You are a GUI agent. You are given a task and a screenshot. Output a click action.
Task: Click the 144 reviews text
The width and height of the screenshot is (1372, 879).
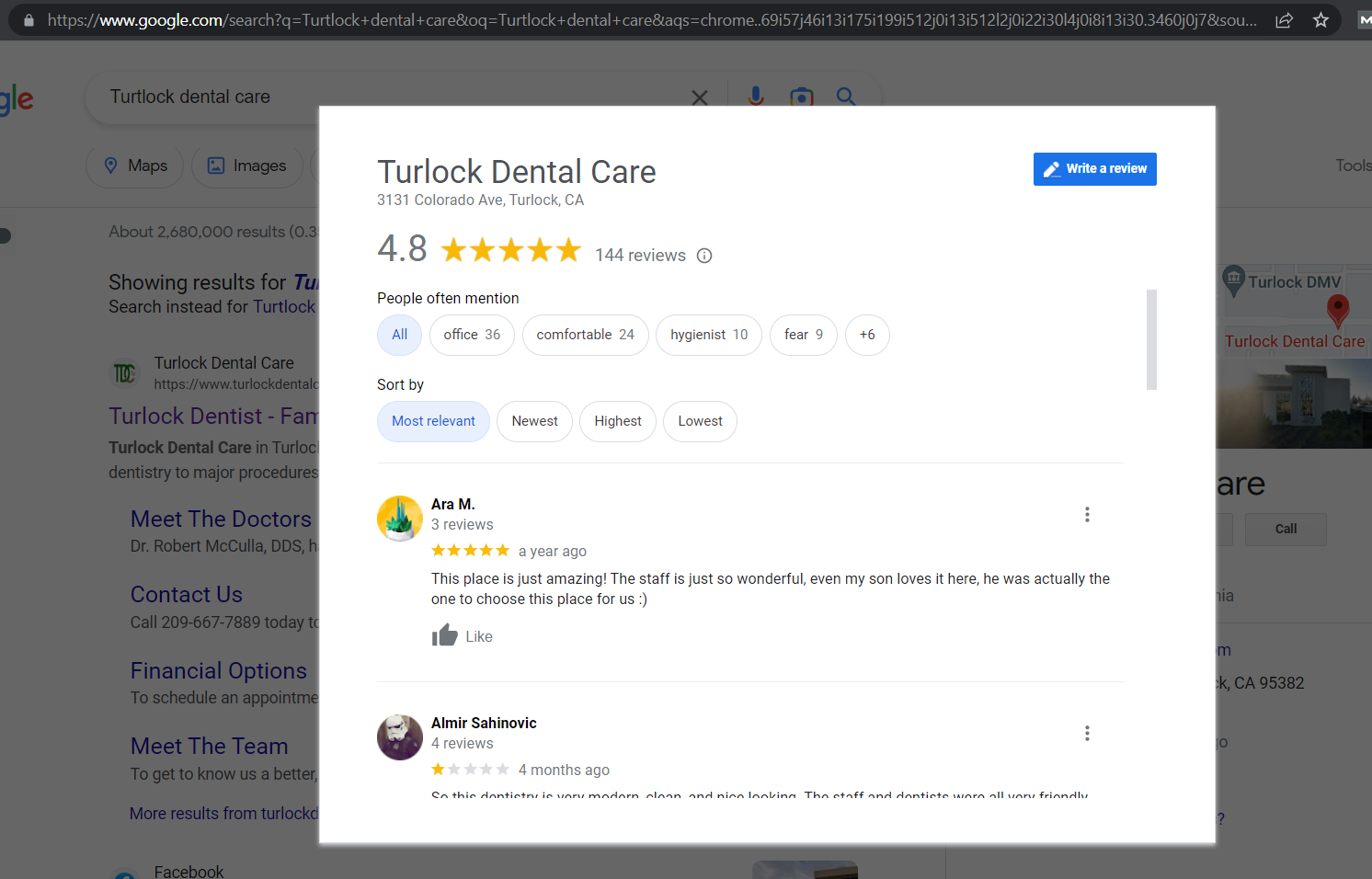(x=640, y=256)
